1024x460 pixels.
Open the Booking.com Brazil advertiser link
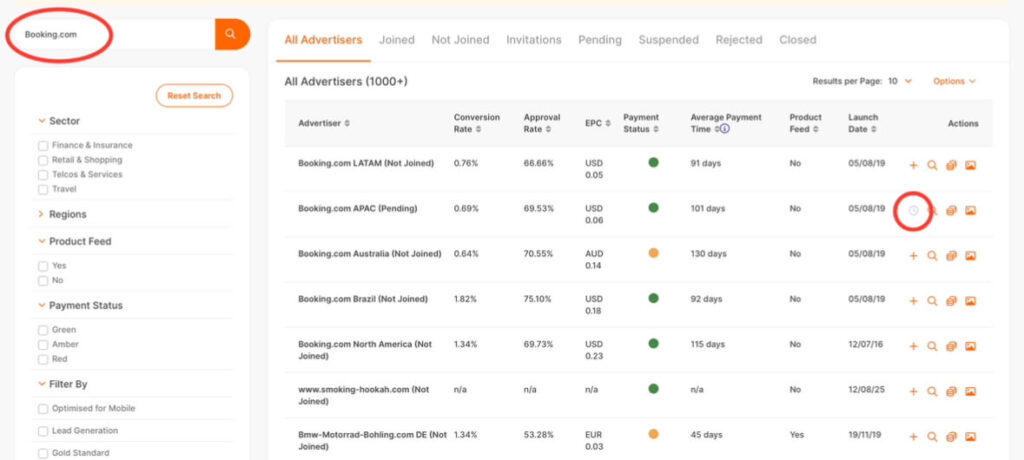(x=356, y=299)
